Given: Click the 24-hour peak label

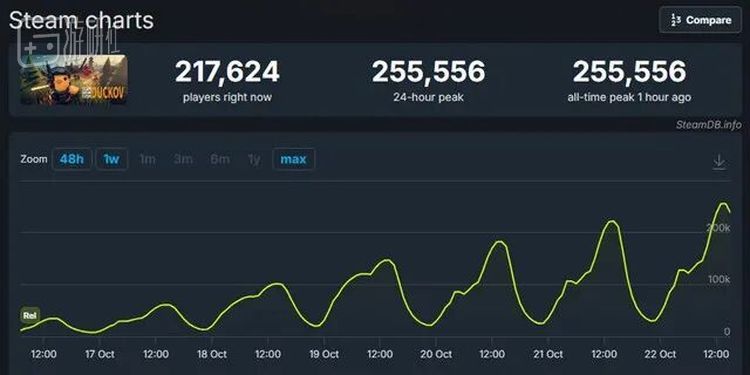Looking at the screenshot, I should (x=428, y=98).
